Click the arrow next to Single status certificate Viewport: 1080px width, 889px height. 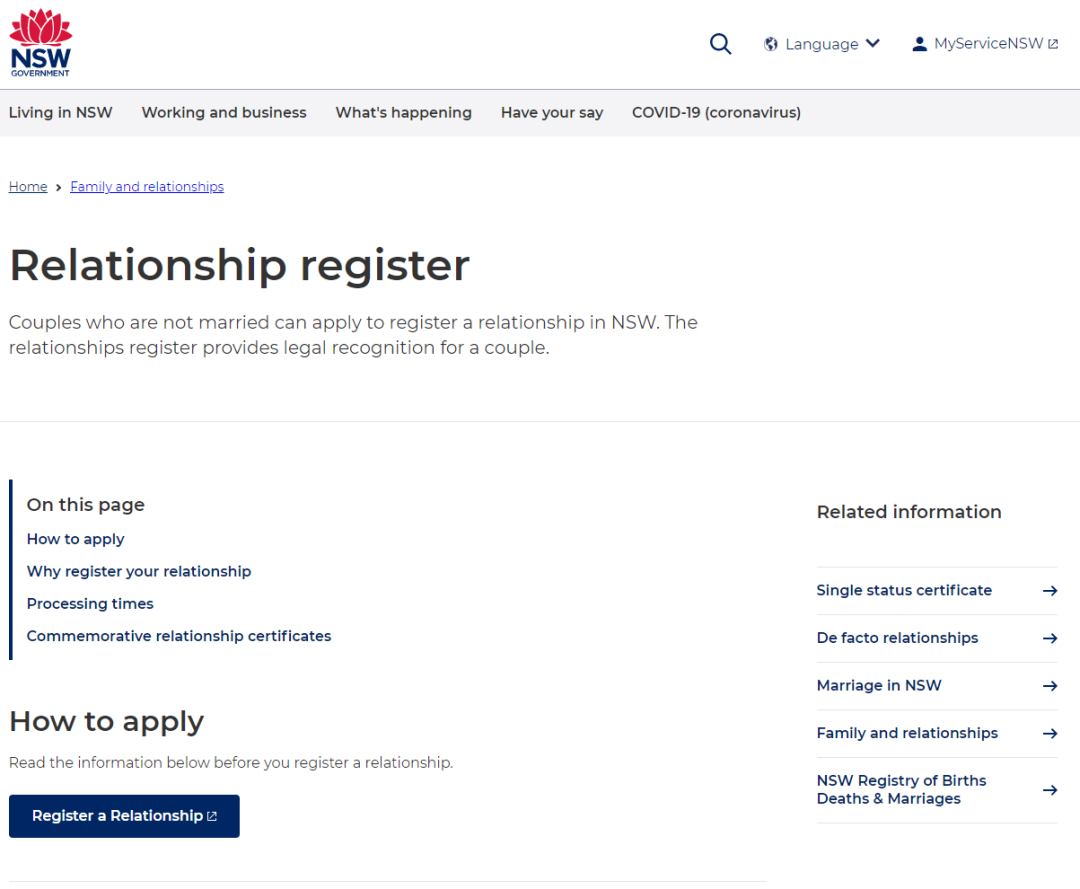point(1050,591)
